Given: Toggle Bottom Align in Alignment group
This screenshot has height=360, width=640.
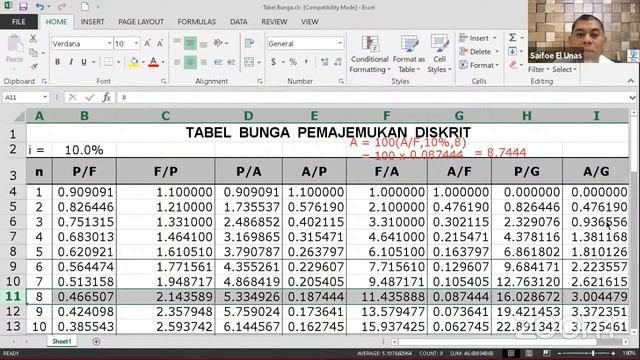Looking at the screenshot, I should coord(204,43).
